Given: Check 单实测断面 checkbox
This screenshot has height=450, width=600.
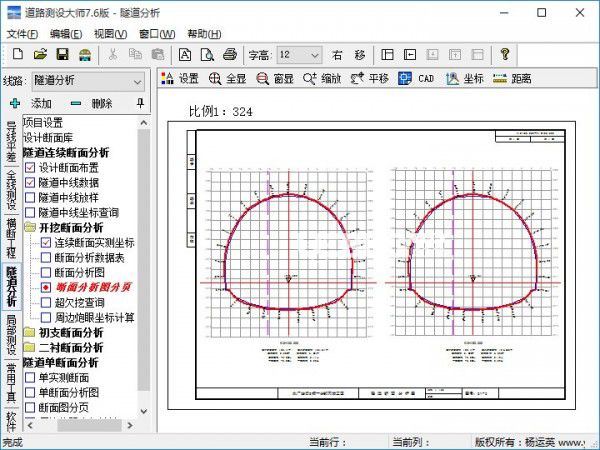Looking at the screenshot, I should click(30, 378).
